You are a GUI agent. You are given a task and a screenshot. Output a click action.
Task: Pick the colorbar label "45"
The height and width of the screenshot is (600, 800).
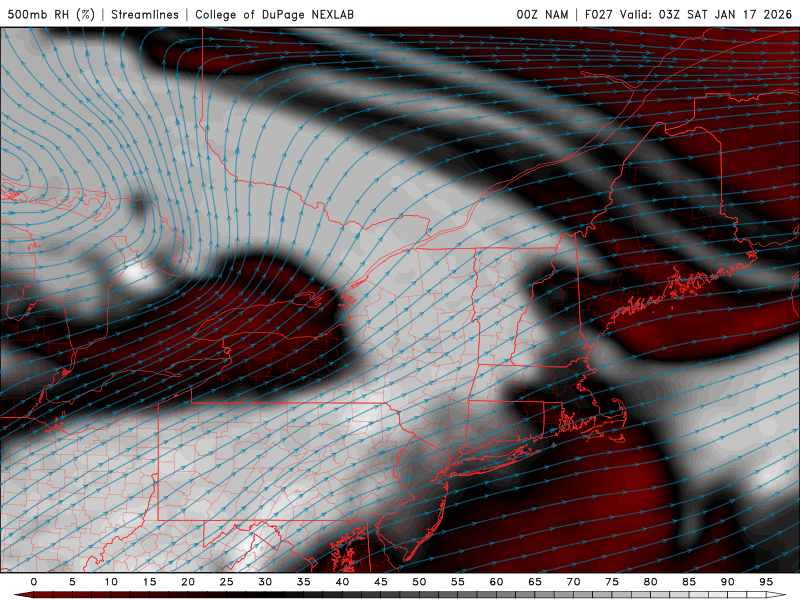pyautogui.click(x=380, y=582)
